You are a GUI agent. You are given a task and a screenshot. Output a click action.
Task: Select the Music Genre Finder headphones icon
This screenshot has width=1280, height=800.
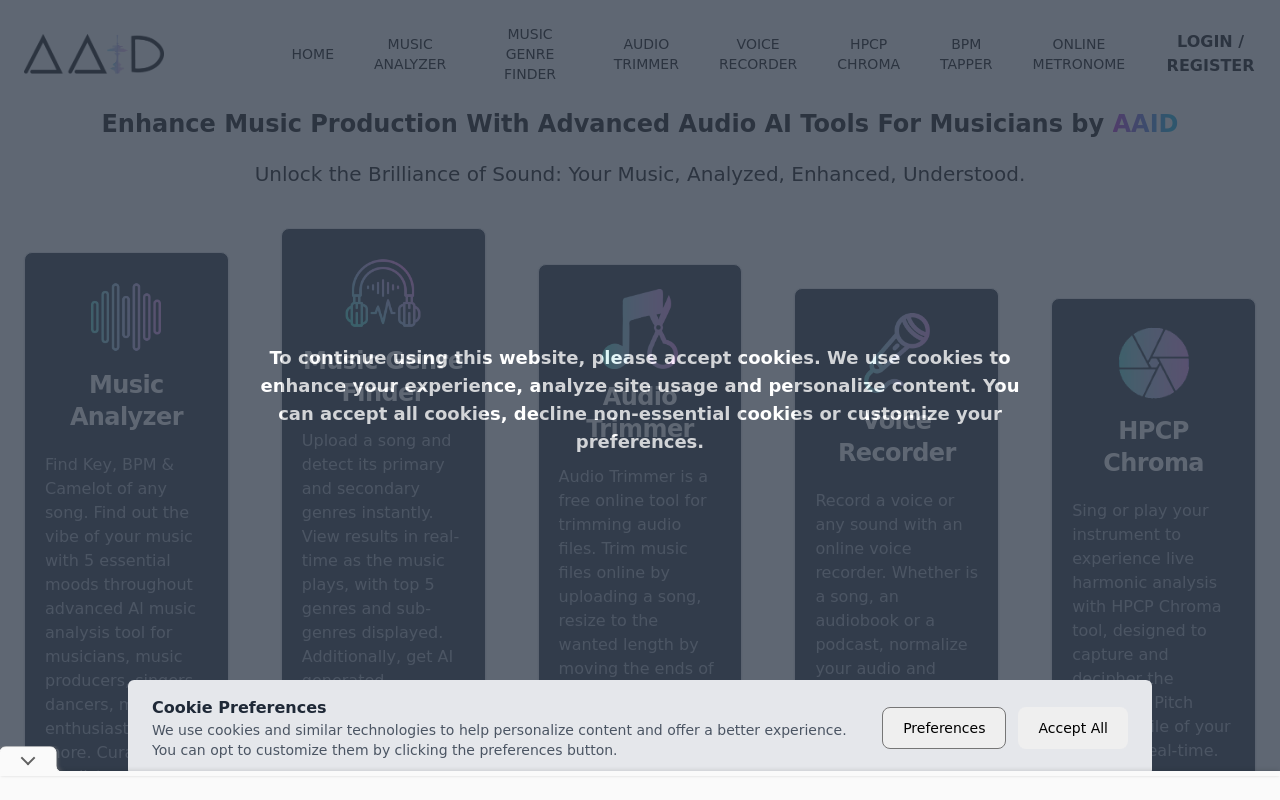click(x=383, y=293)
